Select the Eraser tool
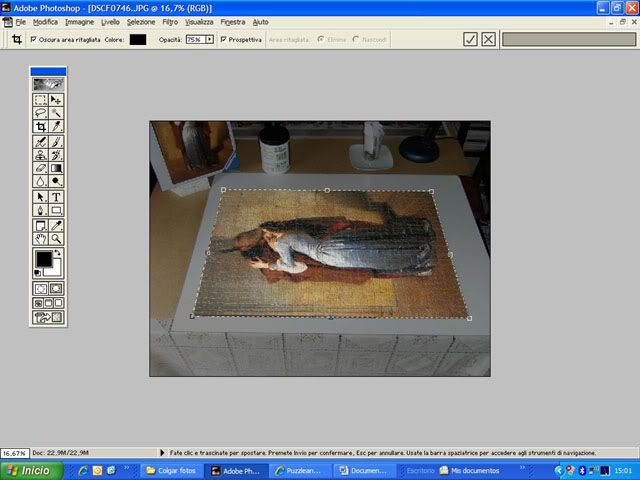 40,168
